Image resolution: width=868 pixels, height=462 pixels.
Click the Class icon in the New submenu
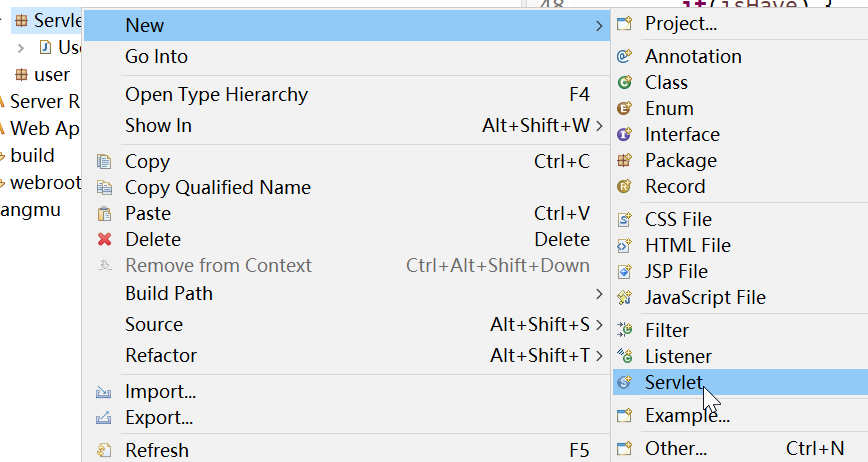click(625, 83)
